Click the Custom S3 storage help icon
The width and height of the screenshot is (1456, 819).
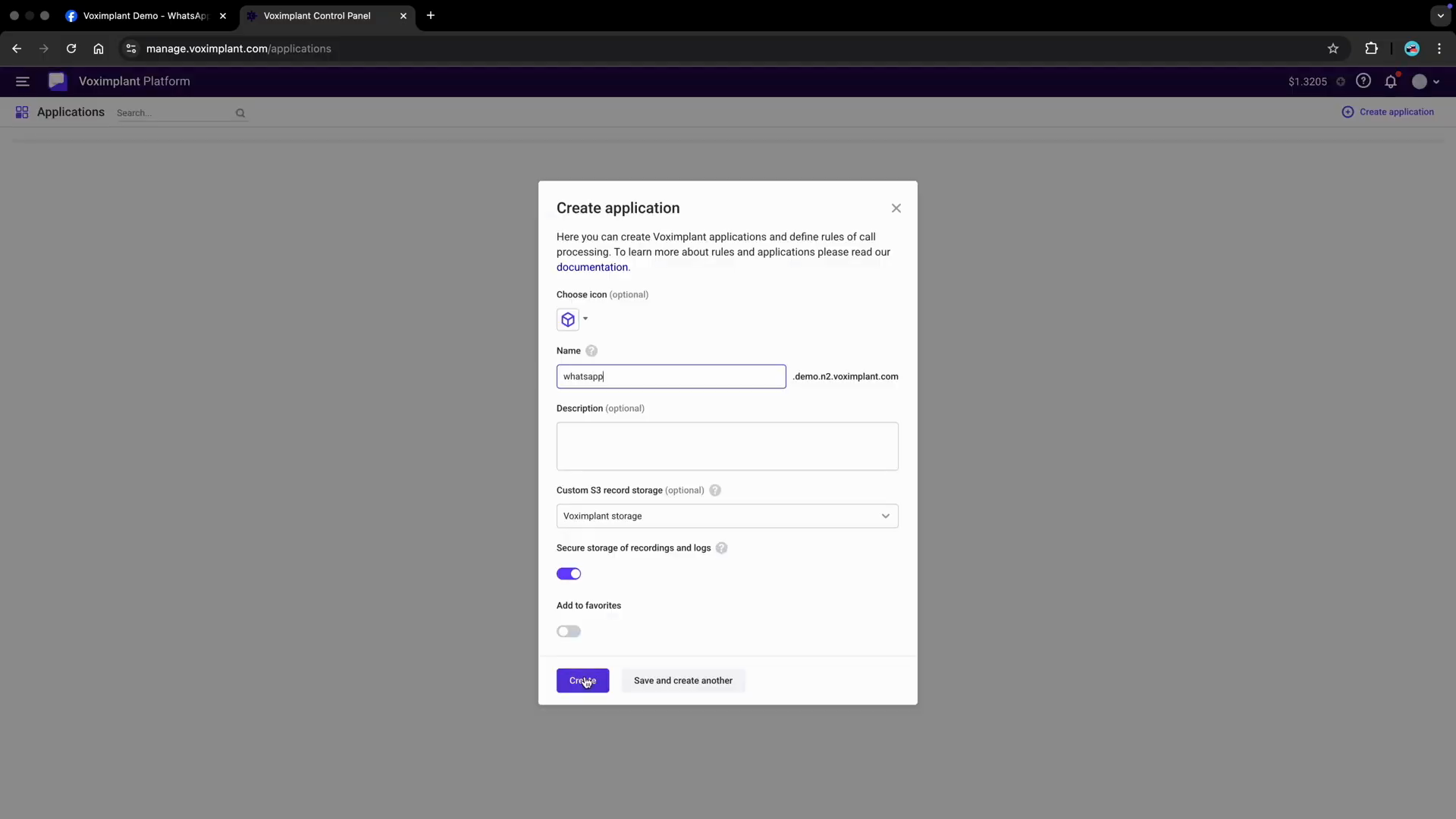click(714, 490)
